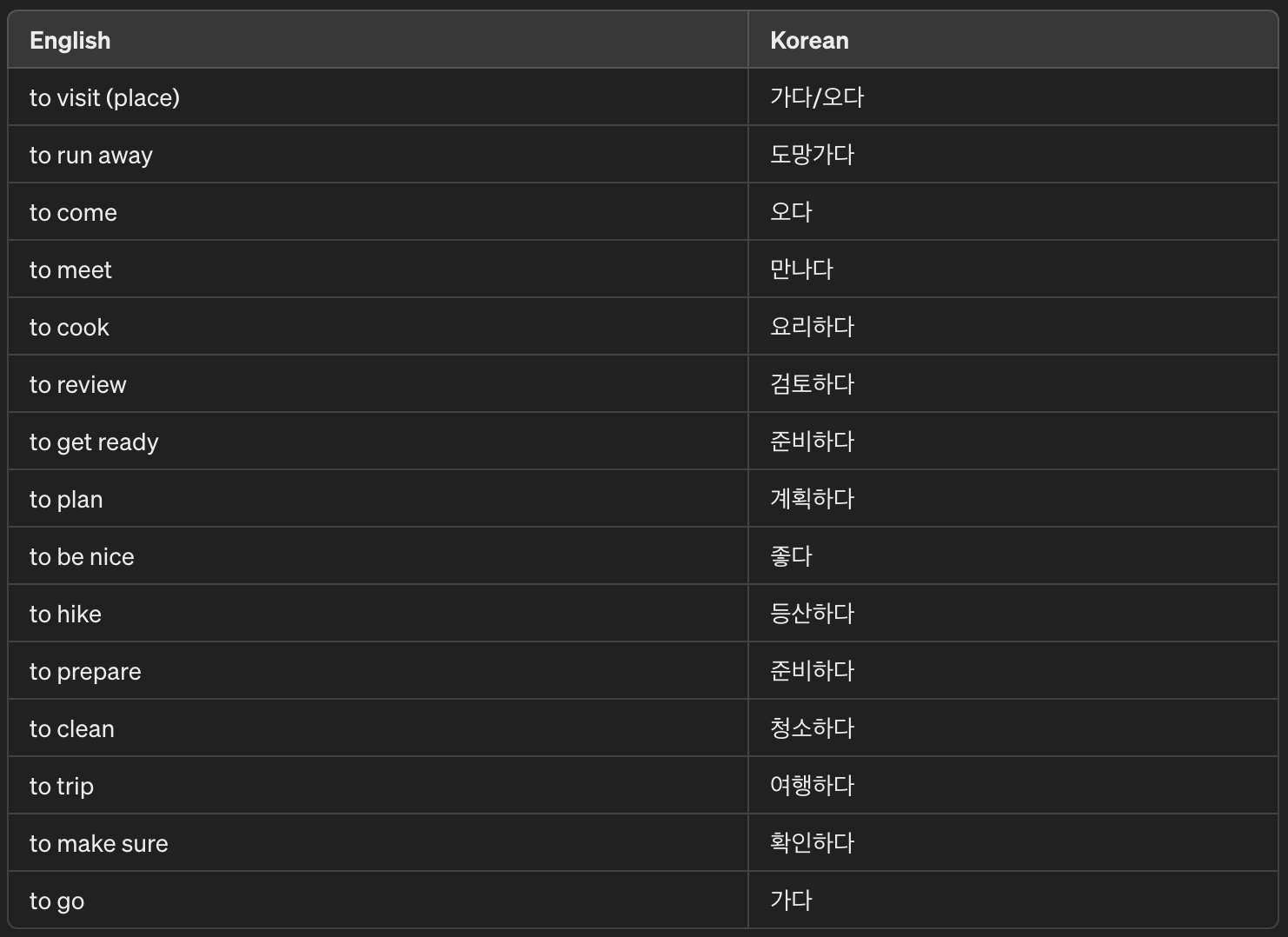Click the Korean word 청소하다

[x=813, y=728]
